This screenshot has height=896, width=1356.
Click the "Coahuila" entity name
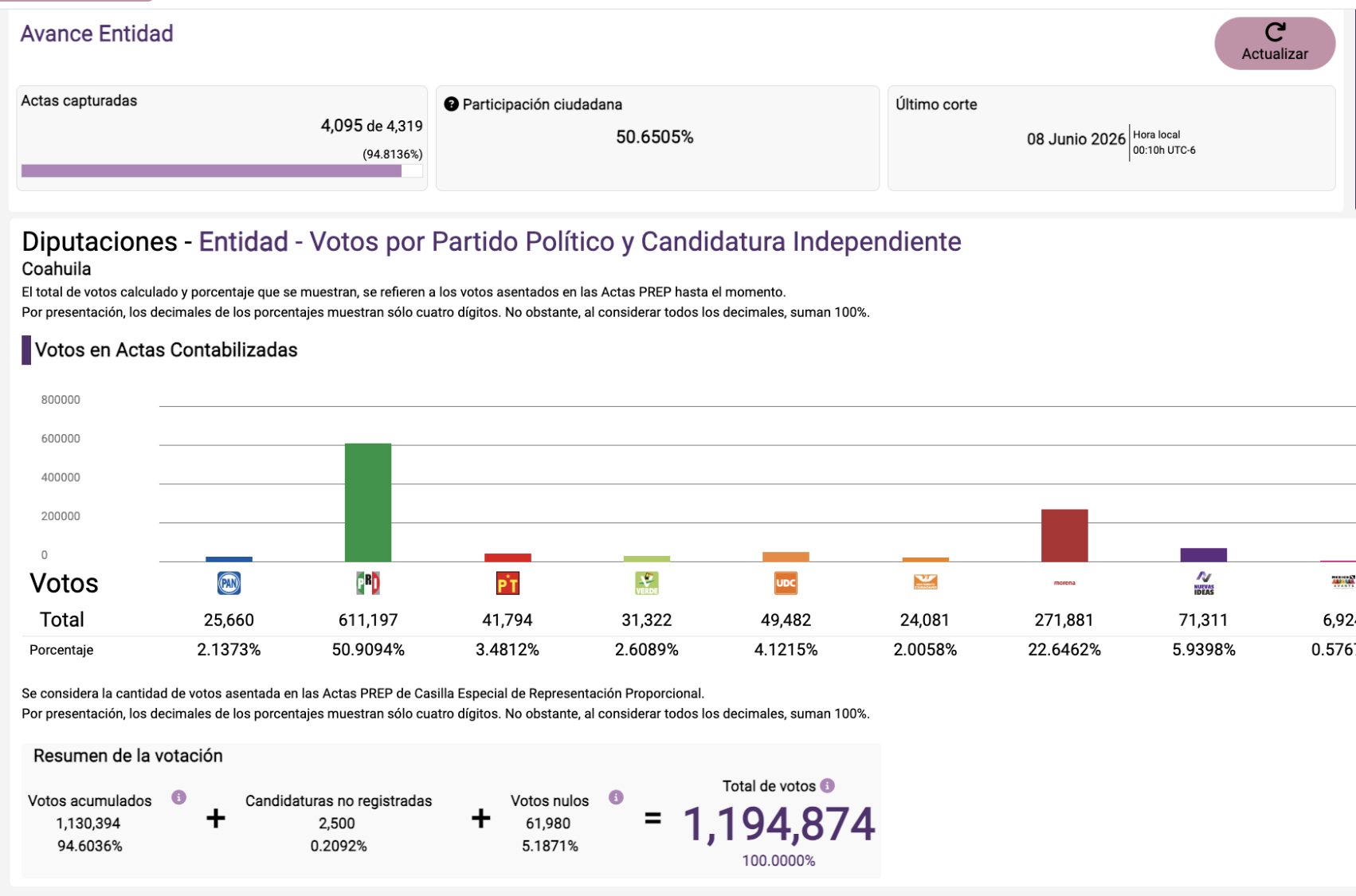pyautogui.click(x=57, y=269)
